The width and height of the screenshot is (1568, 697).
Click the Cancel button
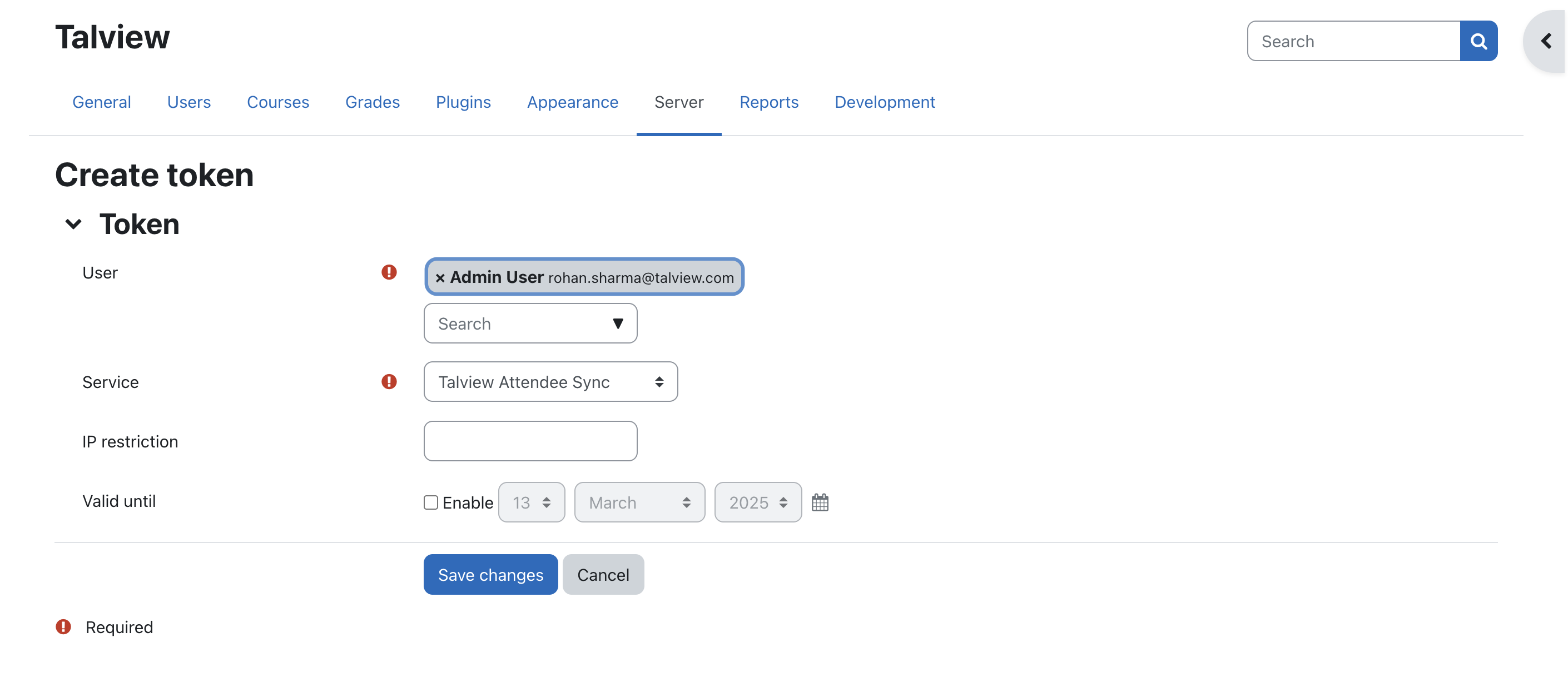tap(603, 574)
